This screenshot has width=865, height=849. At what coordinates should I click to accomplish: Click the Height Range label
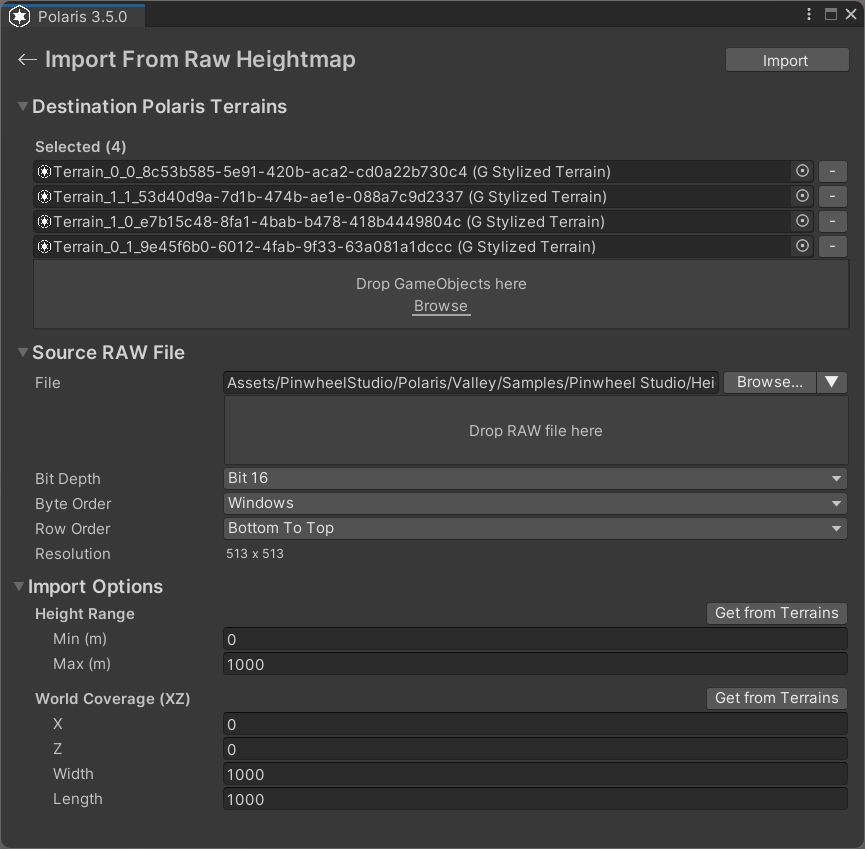coord(85,614)
